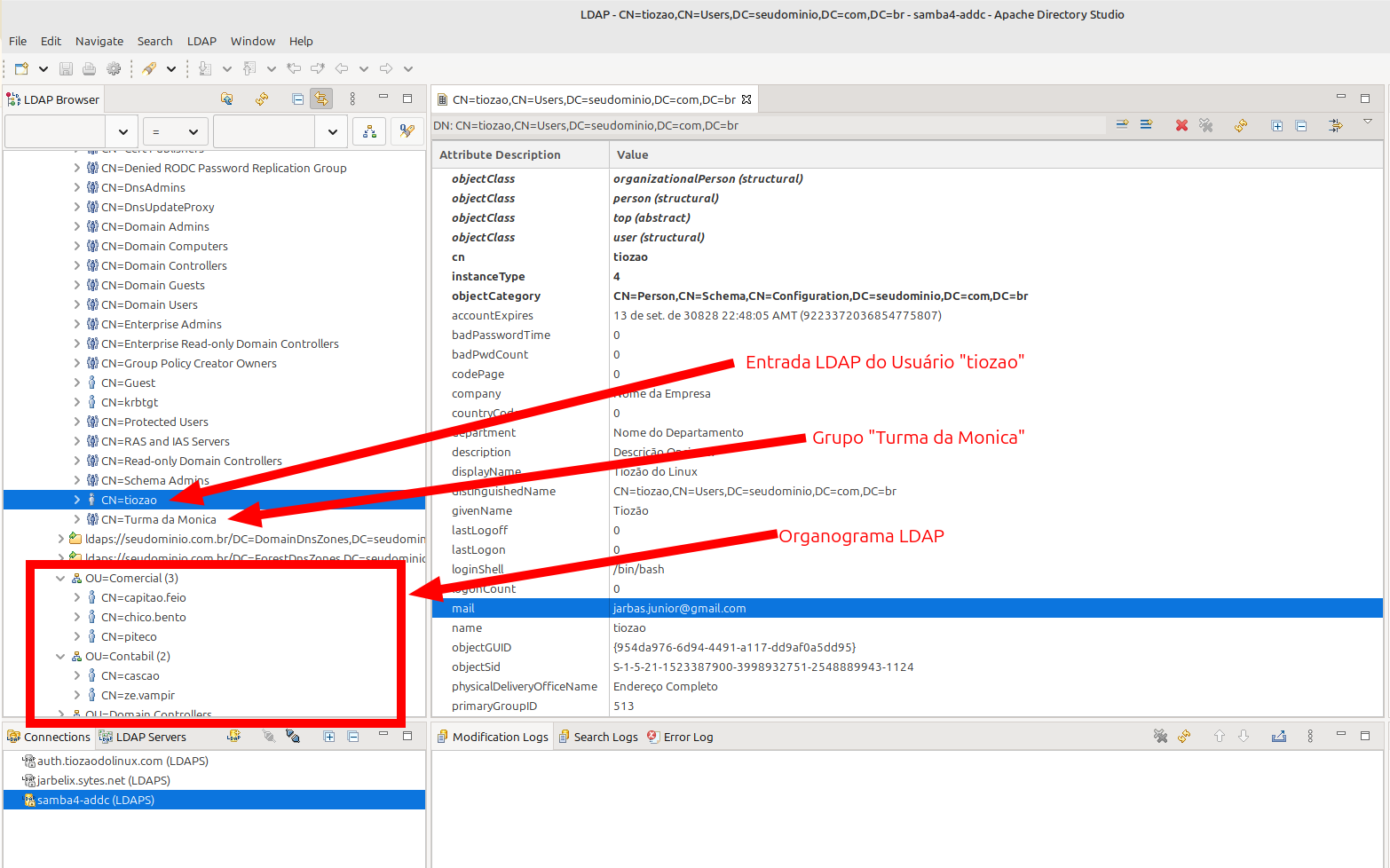
Task: Expand CN=Schema Admins tree node
Action: pos(76,480)
